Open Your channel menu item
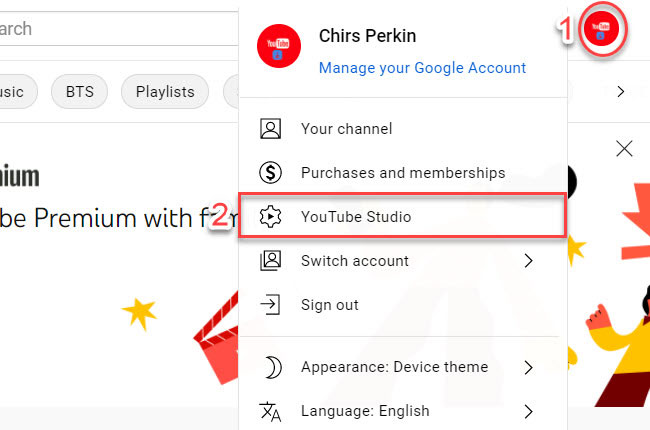Viewport: 650px width, 430px height. [346, 129]
